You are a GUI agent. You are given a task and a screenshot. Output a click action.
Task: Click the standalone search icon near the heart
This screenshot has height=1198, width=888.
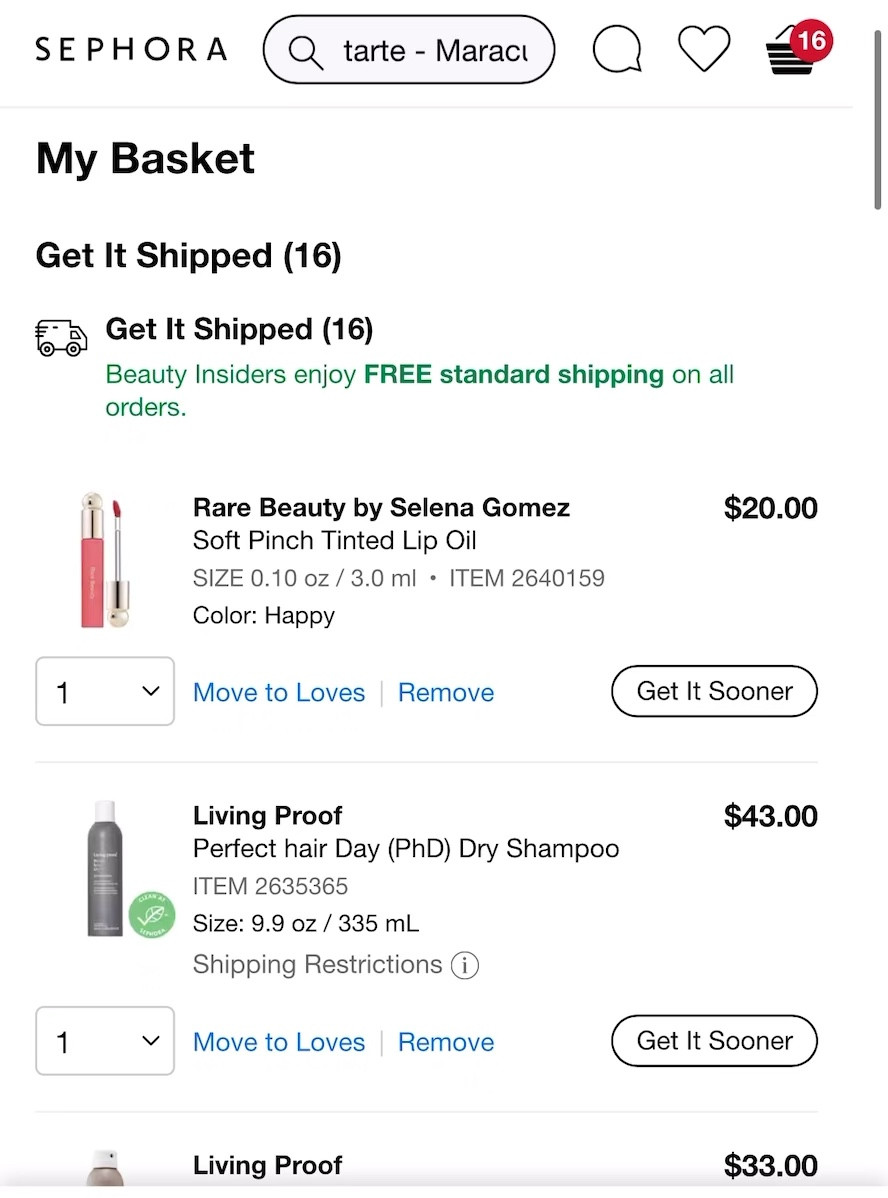pos(617,49)
